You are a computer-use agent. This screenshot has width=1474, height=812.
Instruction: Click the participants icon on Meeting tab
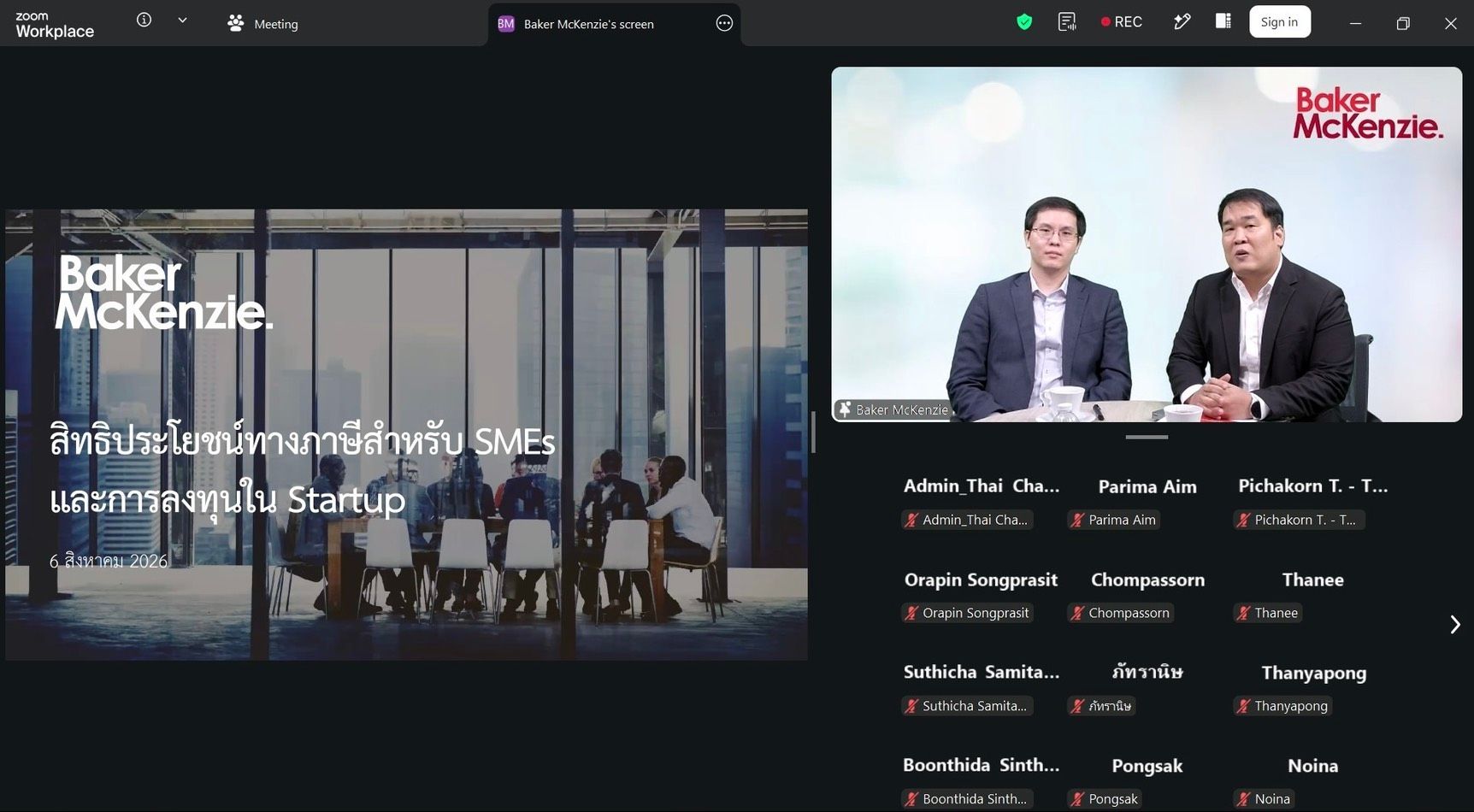point(236,24)
